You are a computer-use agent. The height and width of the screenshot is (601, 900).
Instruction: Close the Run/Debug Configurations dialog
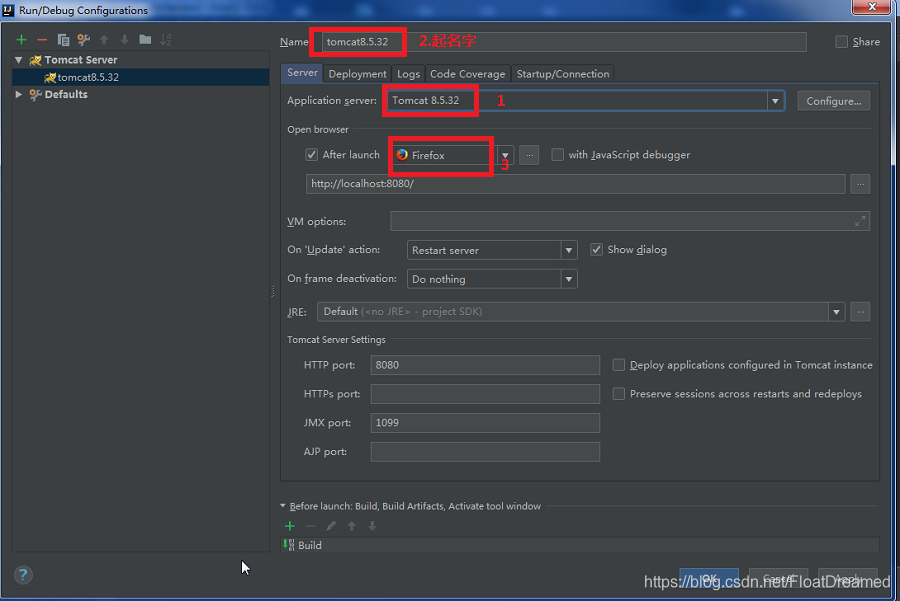coord(872,7)
